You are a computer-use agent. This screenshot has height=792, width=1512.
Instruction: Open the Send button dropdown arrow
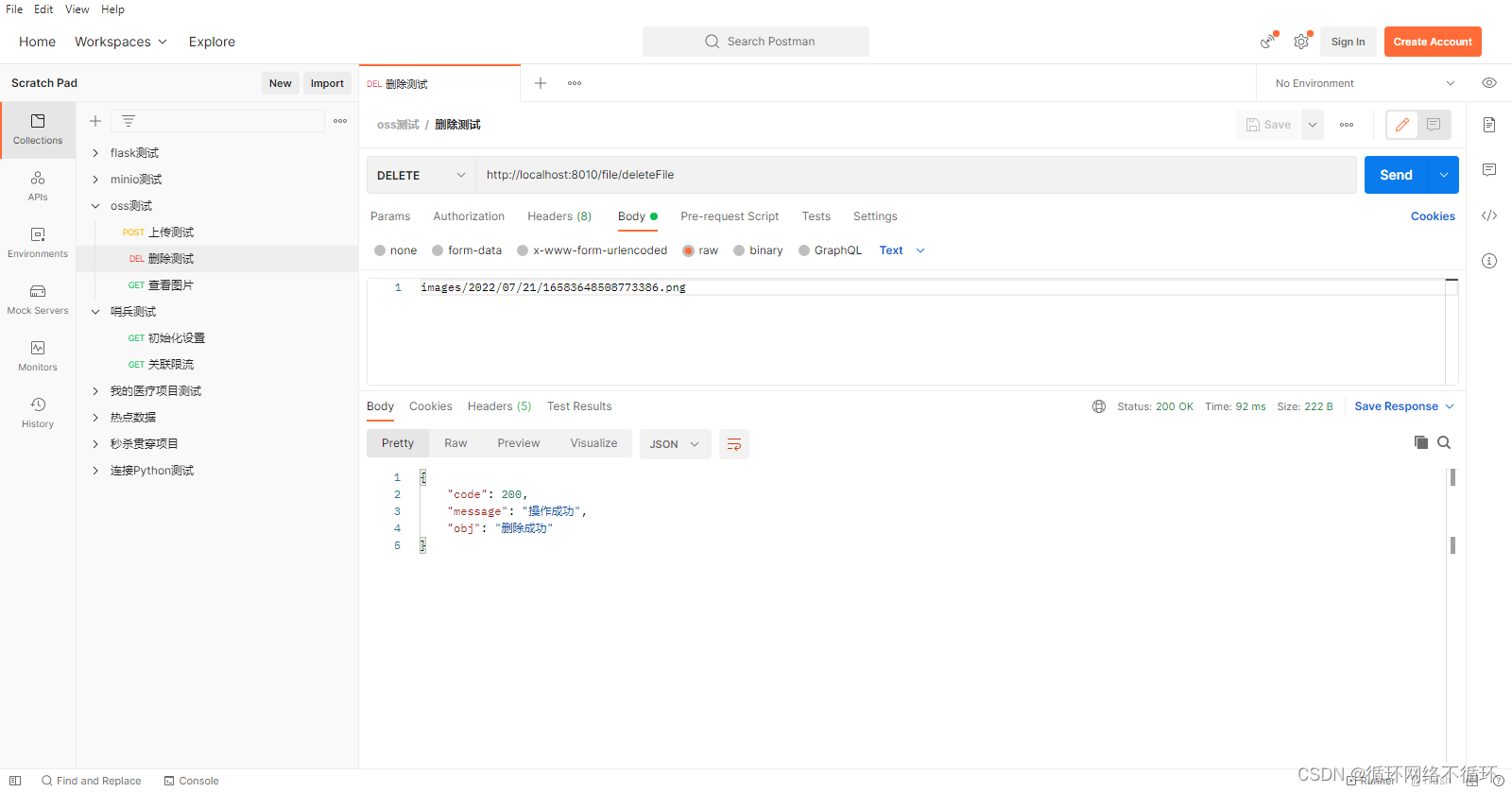(1444, 175)
